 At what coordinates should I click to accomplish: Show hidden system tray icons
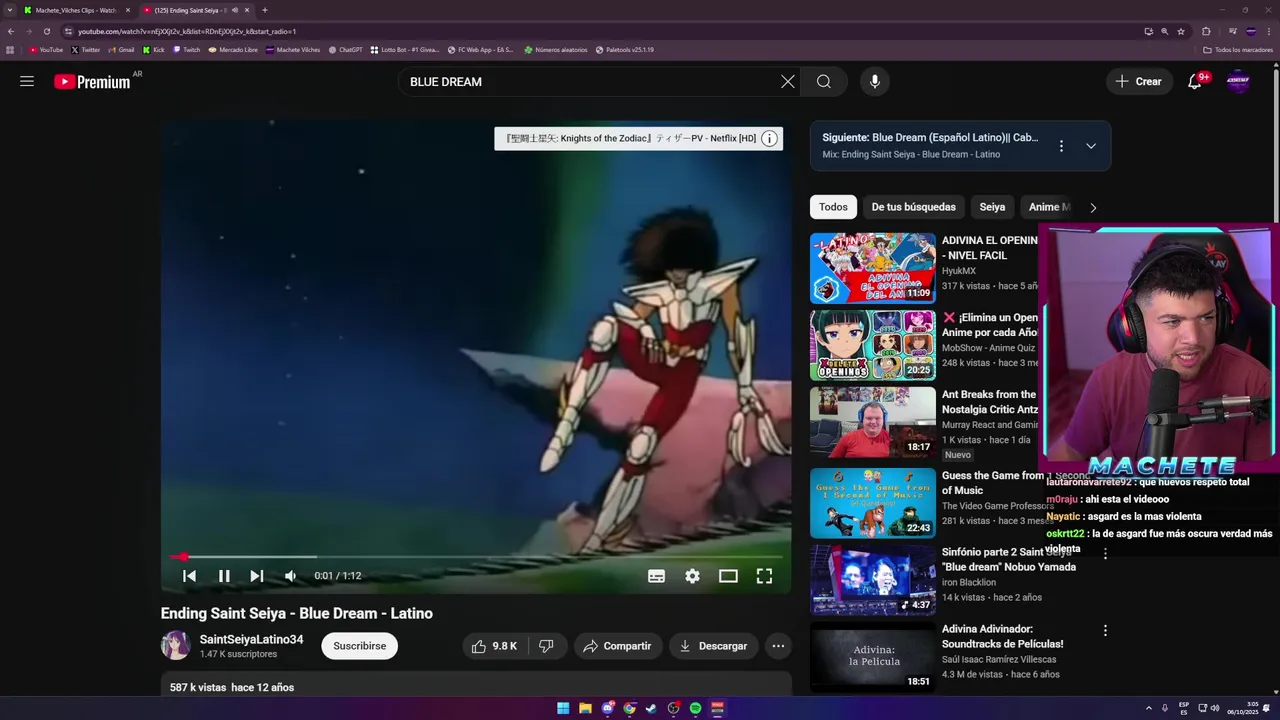pos(1148,708)
